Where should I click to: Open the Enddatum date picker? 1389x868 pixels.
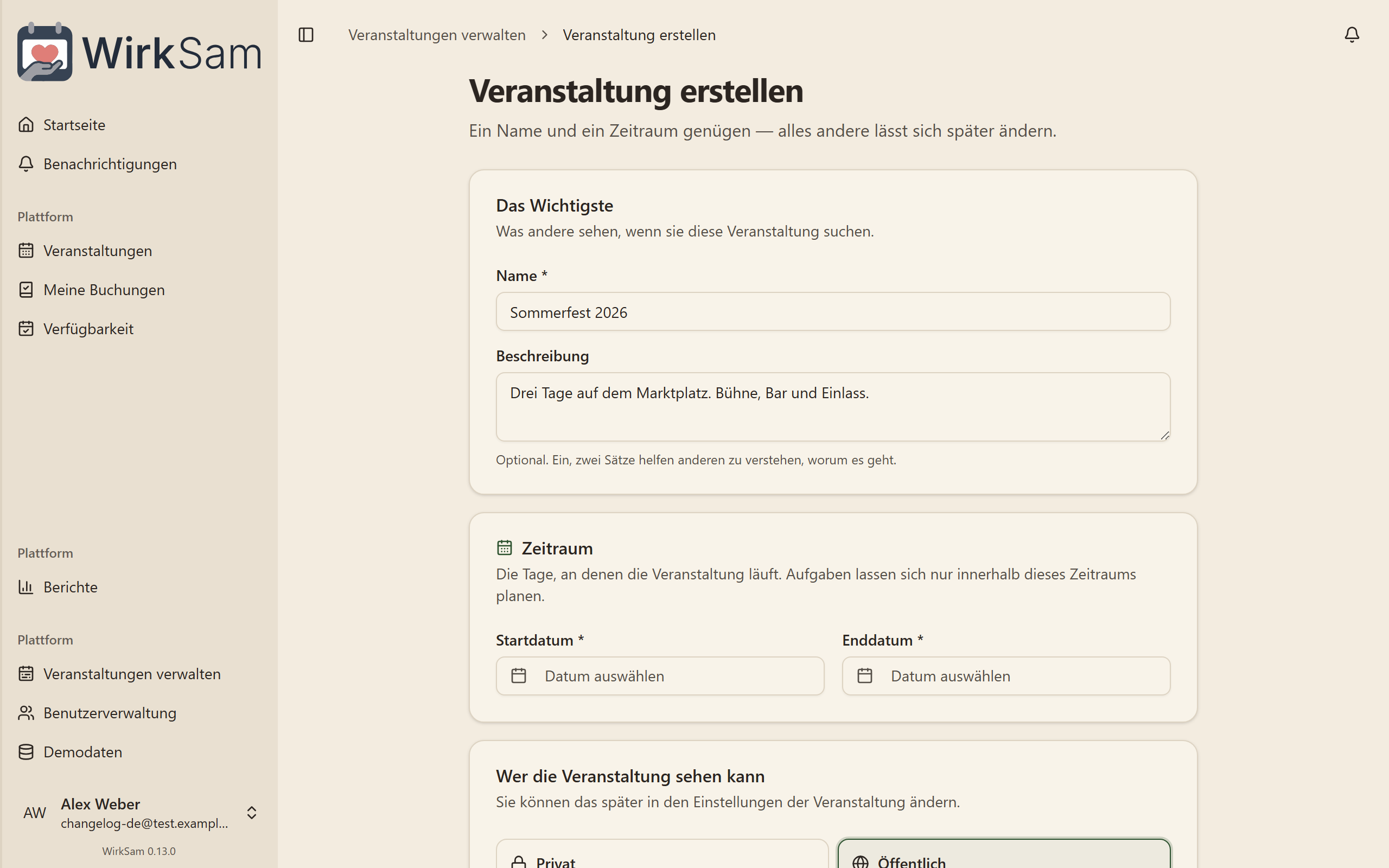tap(1006, 676)
